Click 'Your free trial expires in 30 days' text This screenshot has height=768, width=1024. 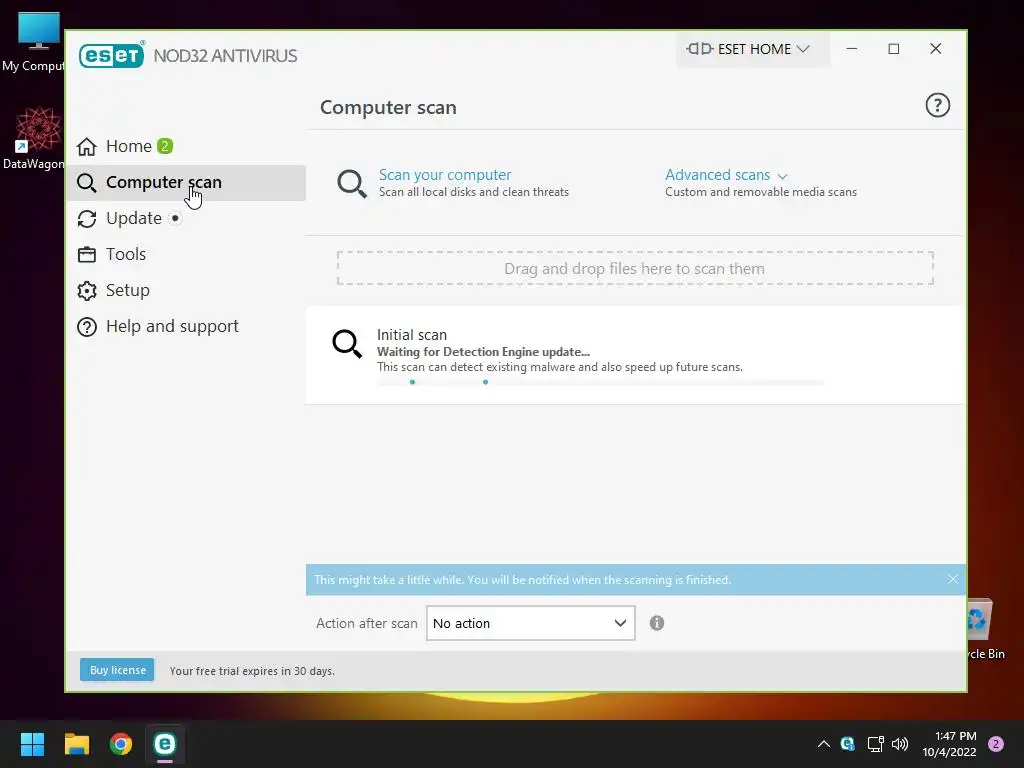[252, 671]
